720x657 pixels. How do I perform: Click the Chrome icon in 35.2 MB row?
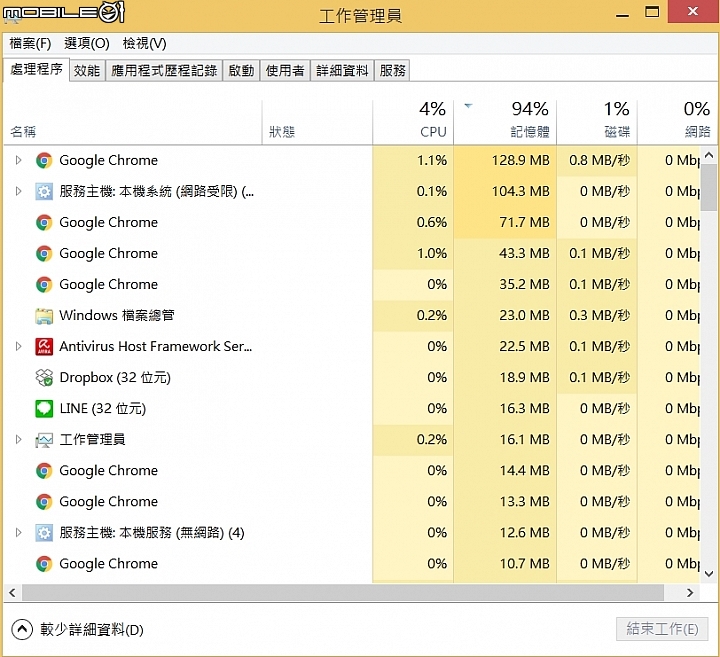[44, 285]
